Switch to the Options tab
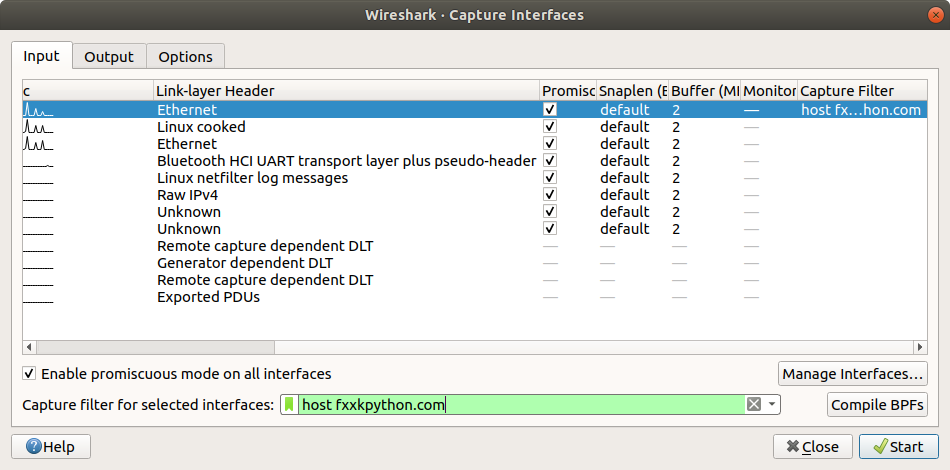The width and height of the screenshot is (950, 470). point(185,56)
